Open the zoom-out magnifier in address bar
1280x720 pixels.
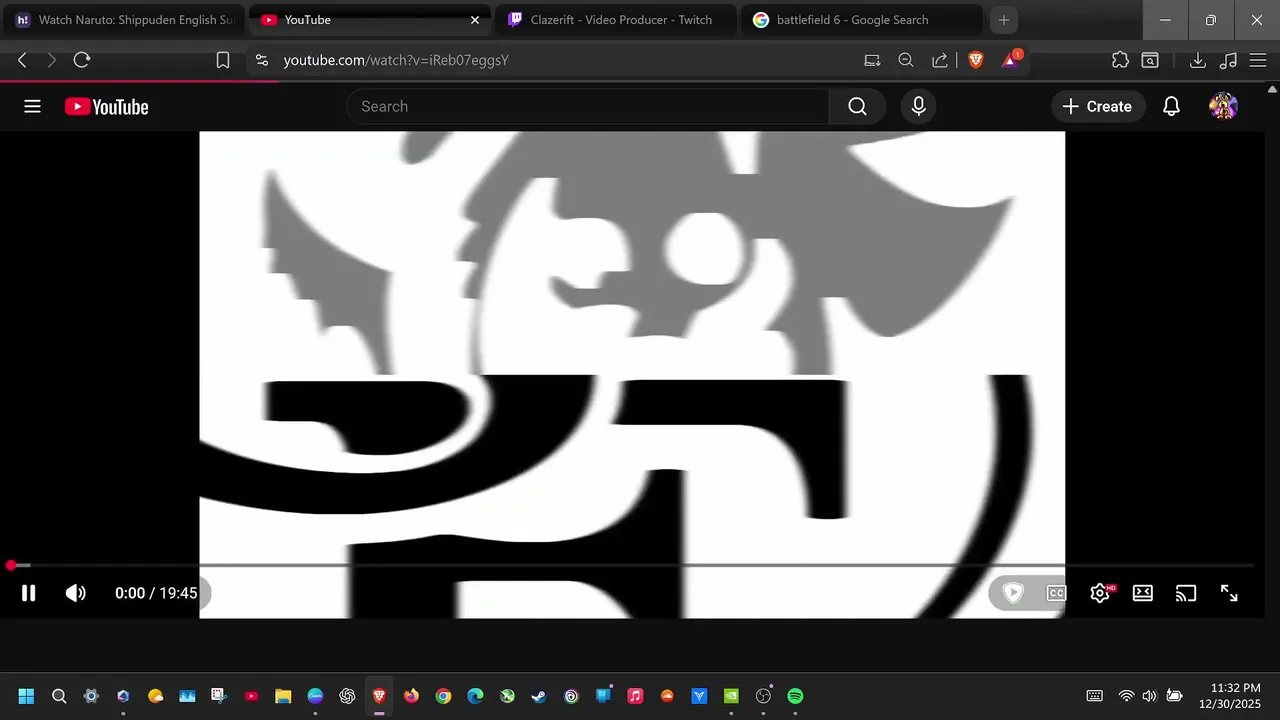906,60
